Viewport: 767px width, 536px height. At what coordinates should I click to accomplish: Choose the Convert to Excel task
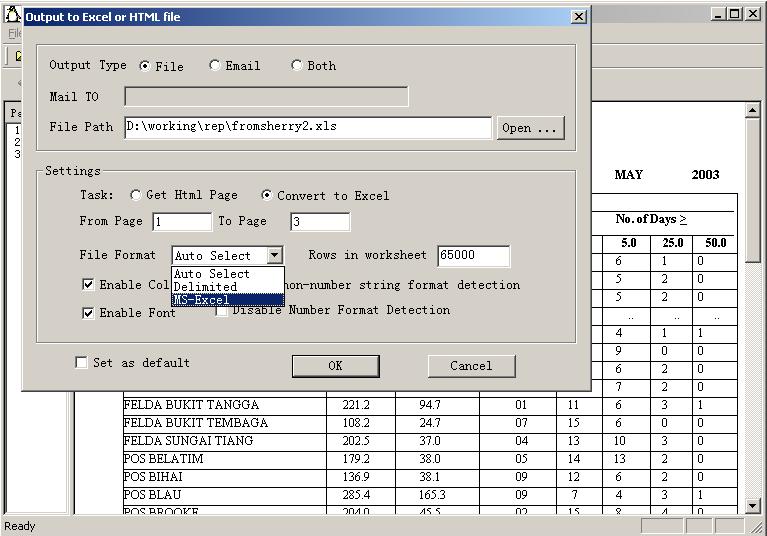(267, 195)
